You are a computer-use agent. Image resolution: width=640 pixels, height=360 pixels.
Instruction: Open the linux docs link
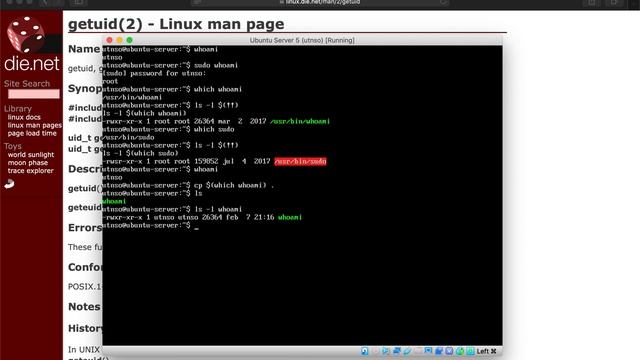pos(24,117)
